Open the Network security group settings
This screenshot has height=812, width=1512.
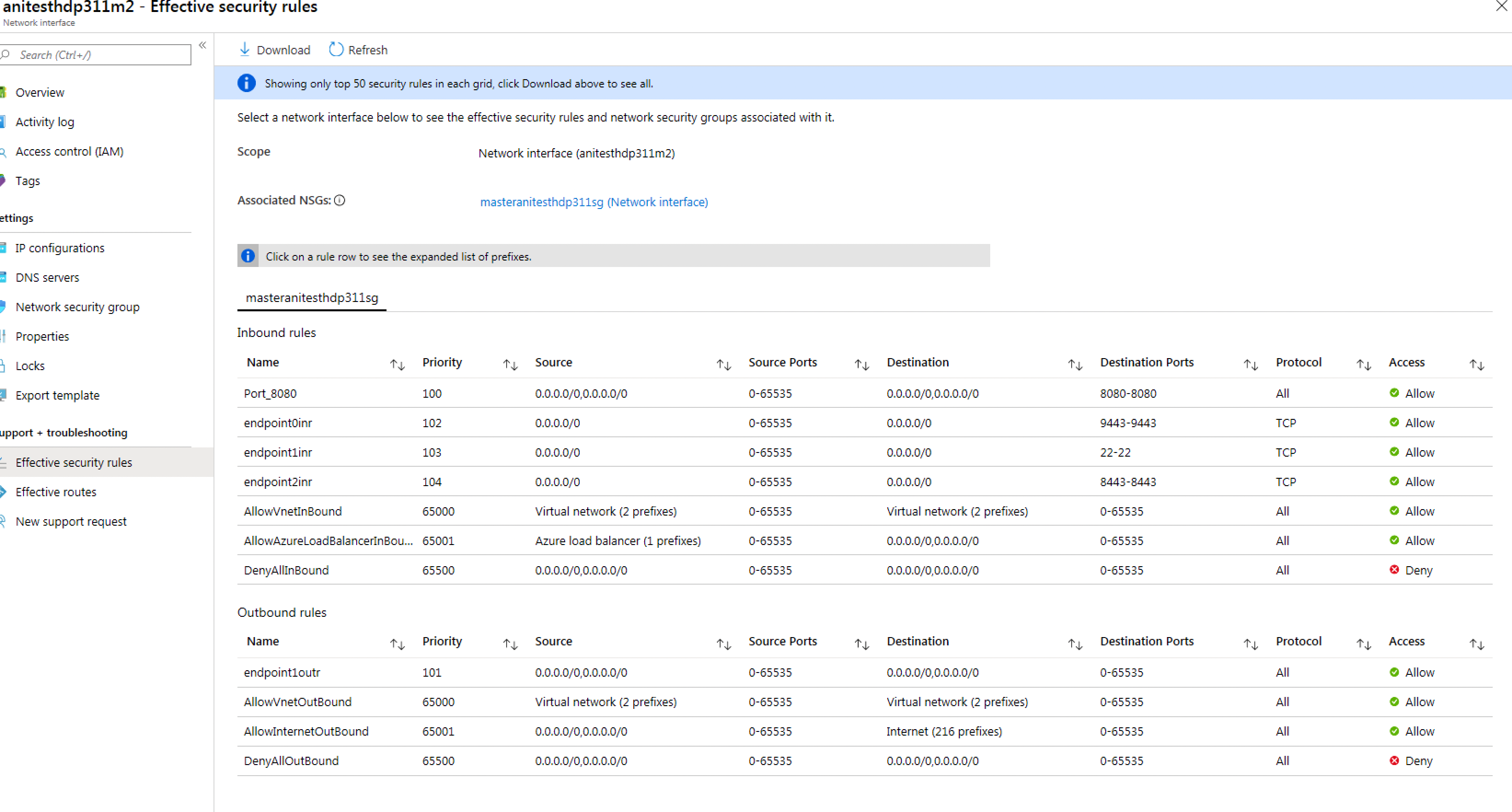[77, 307]
